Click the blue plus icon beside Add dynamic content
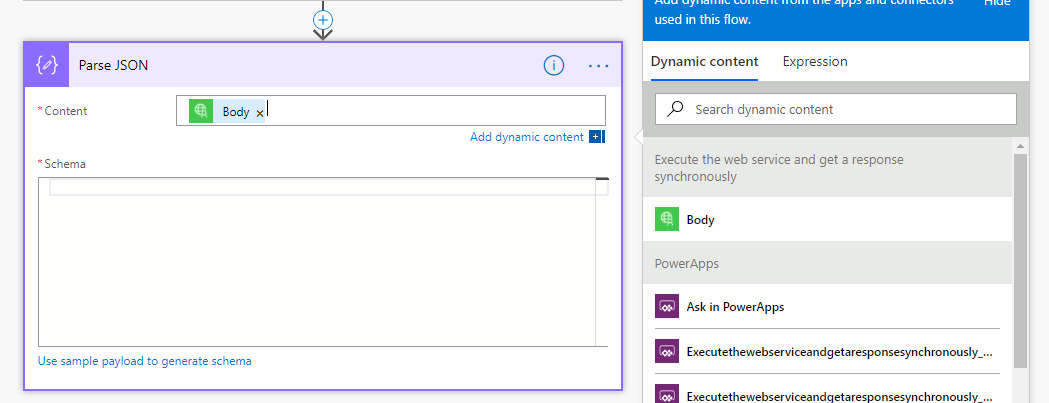This screenshot has height=403, width=1049. [x=597, y=137]
